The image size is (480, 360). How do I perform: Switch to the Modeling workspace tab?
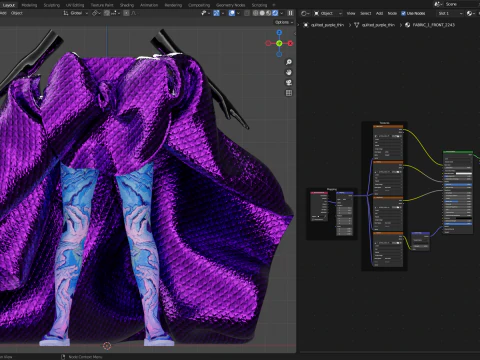29,5
